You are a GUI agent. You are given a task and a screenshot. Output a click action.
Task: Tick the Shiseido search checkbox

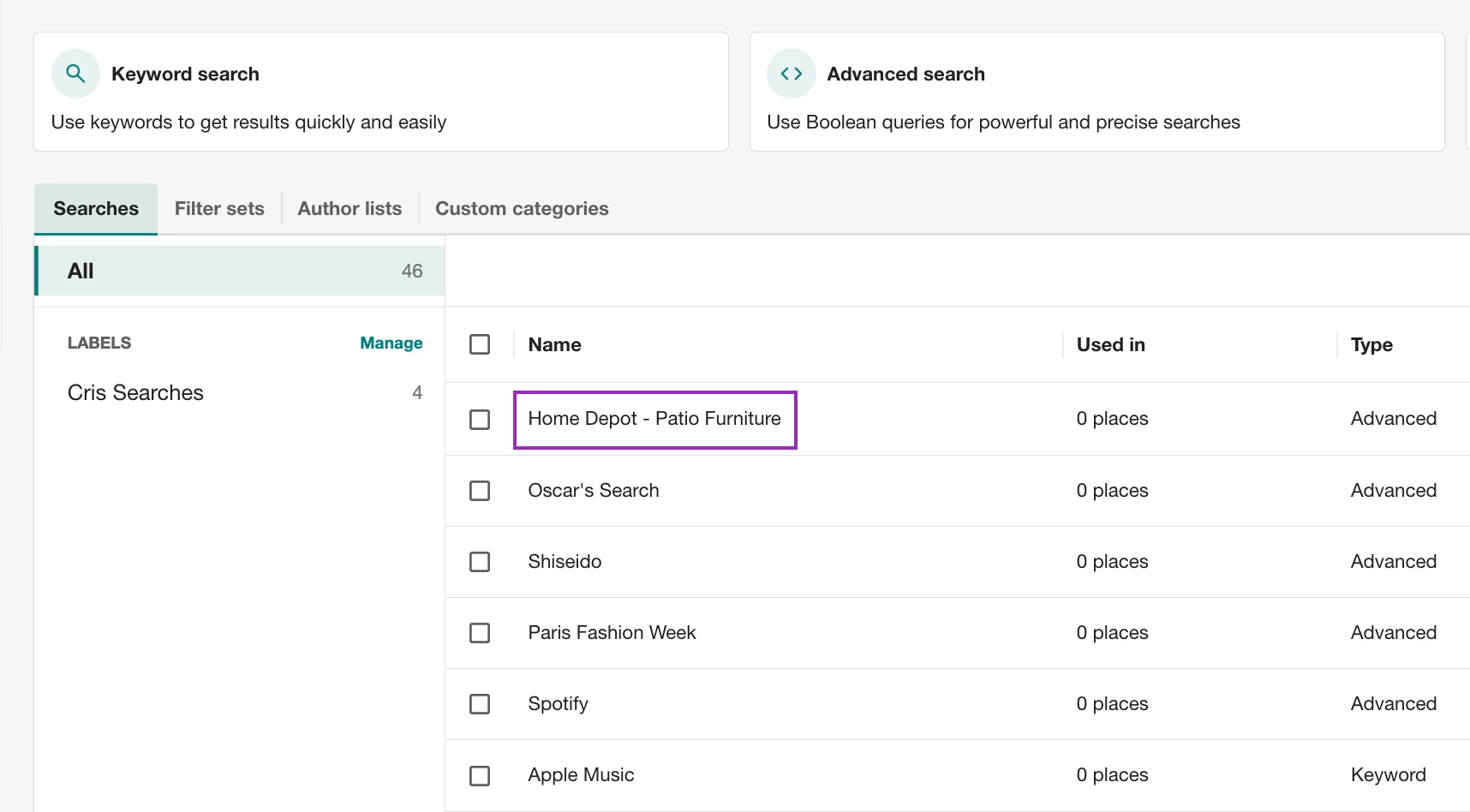(x=480, y=562)
